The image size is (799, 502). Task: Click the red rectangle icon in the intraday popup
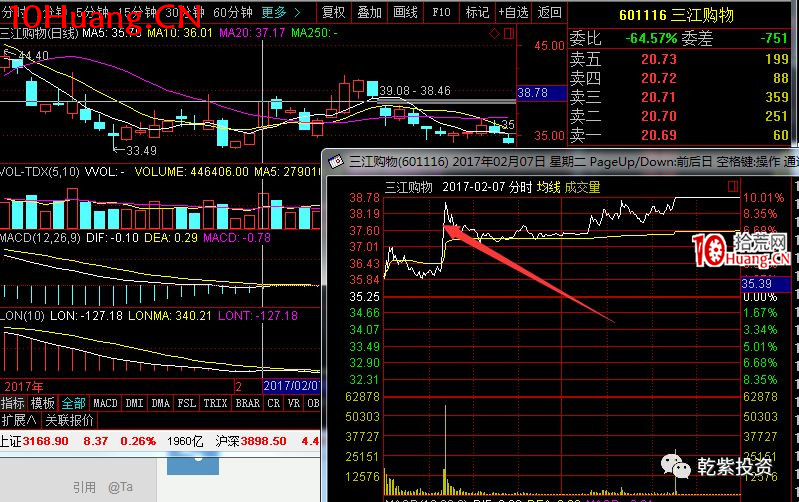(x=733, y=186)
